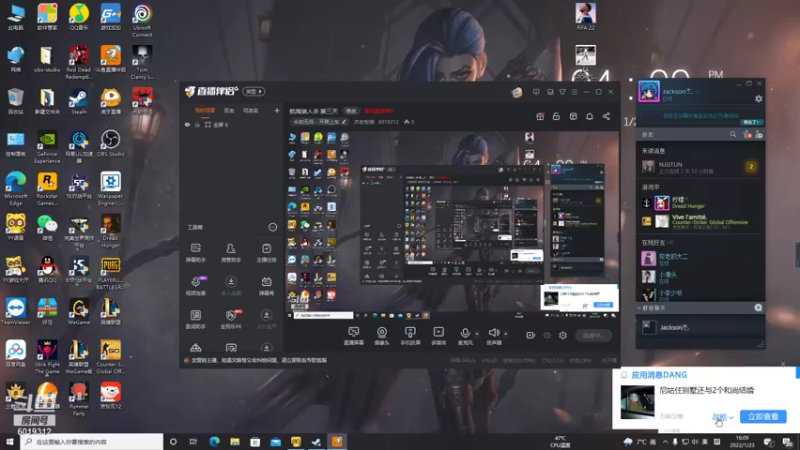Open the 美颜 mode pill next to logo
The image size is (800, 450).
pos(254,91)
